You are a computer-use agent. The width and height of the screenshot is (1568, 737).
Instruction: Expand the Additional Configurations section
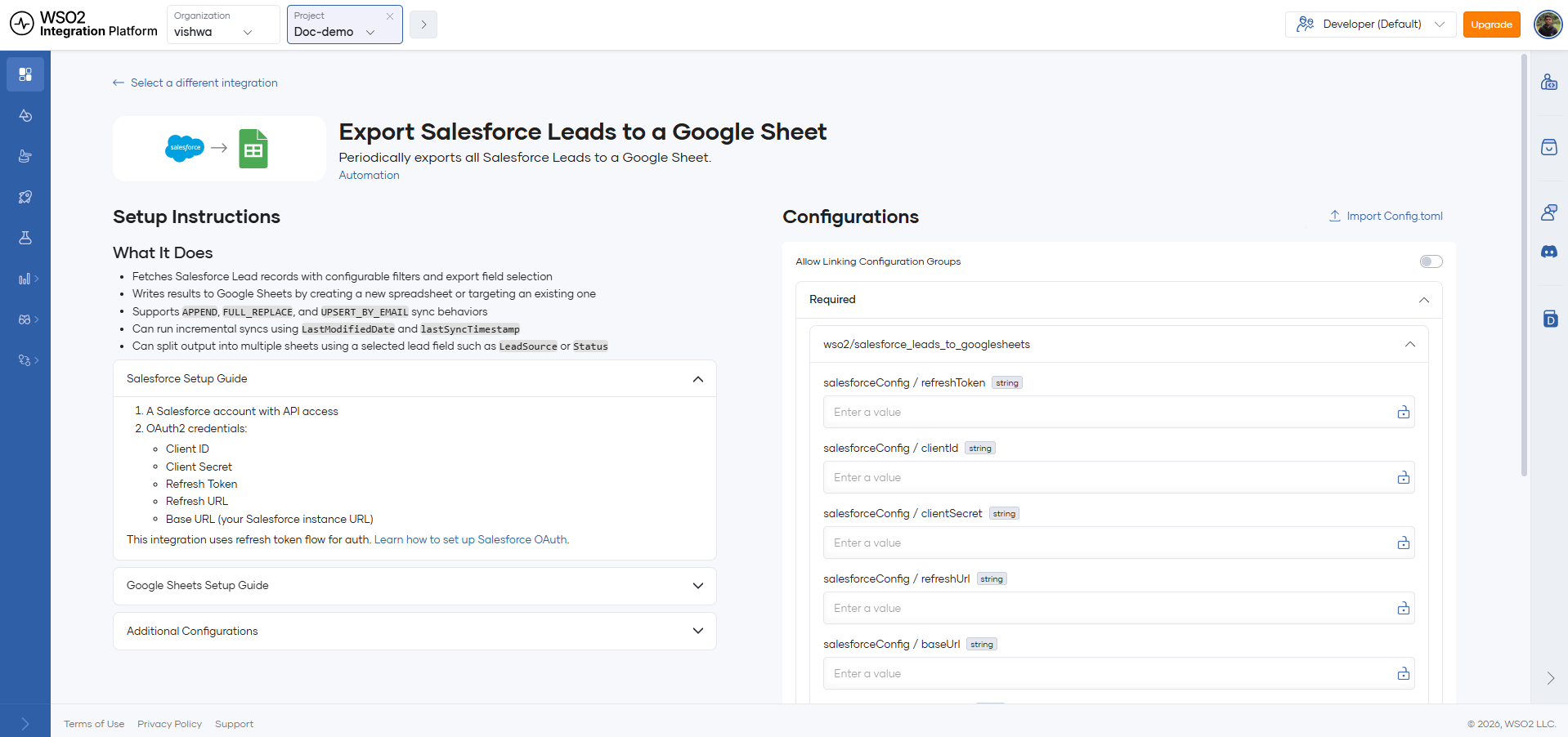click(414, 632)
